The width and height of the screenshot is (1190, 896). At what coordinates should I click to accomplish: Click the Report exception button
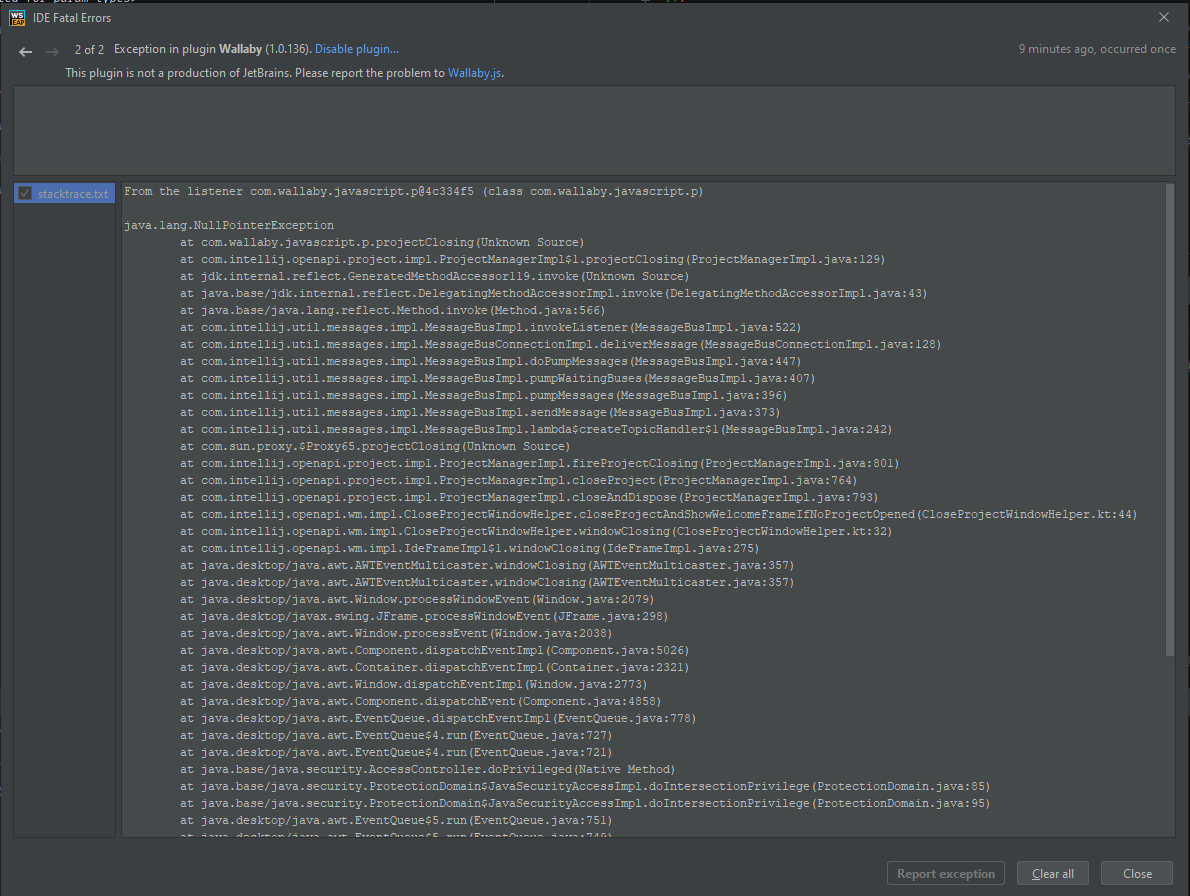click(x=946, y=873)
